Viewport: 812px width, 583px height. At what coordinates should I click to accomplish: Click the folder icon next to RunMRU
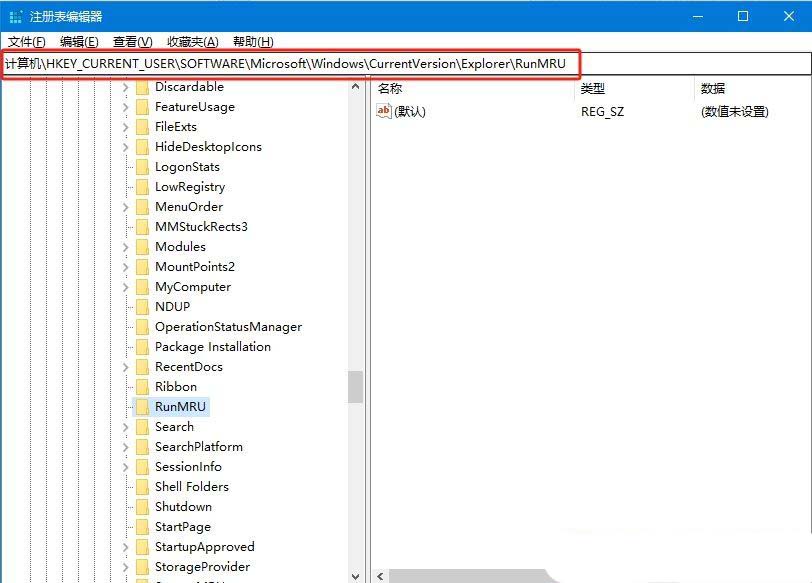coord(142,407)
